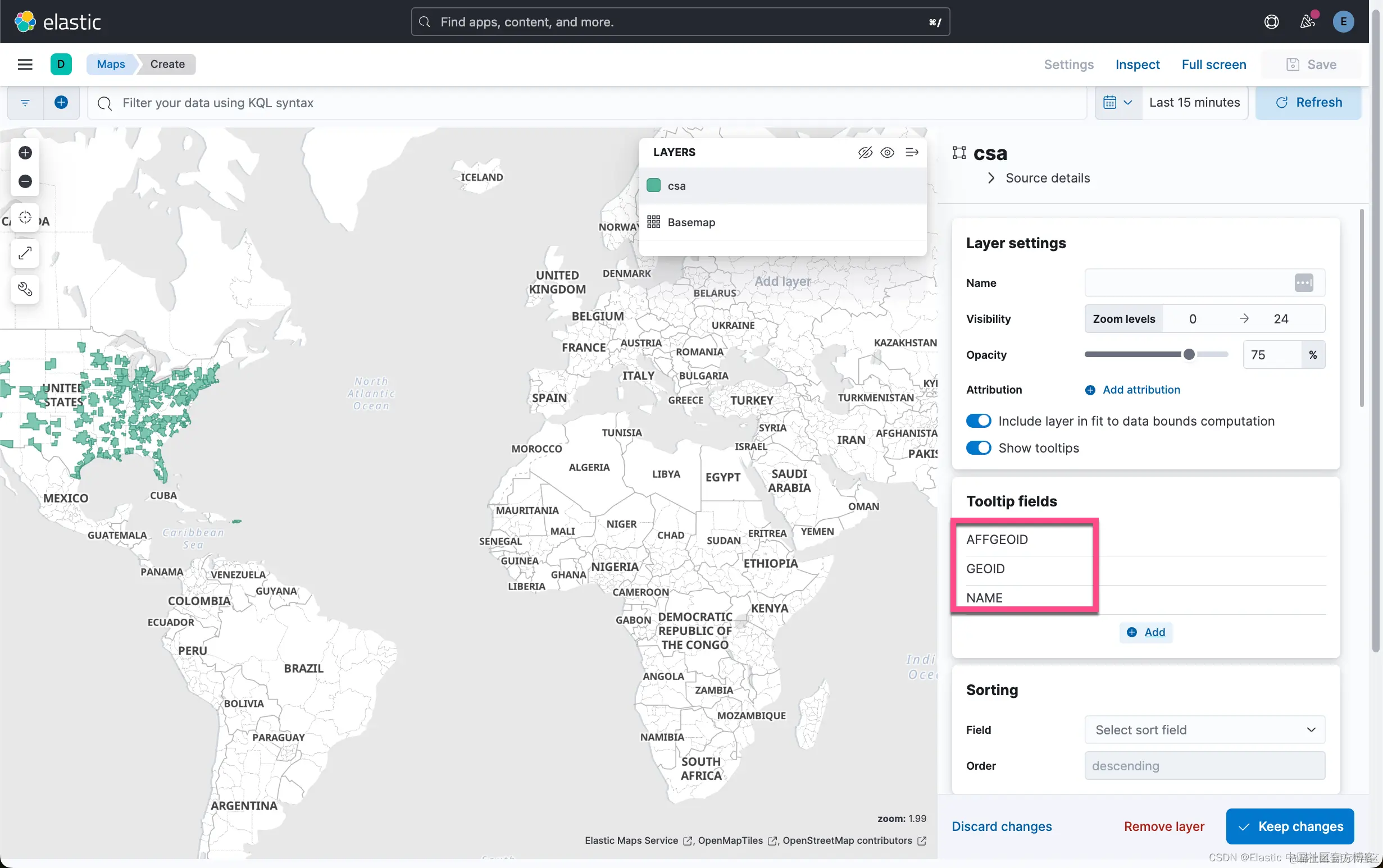
Task: Open Inspect in the top menu
Action: tap(1137, 65)
